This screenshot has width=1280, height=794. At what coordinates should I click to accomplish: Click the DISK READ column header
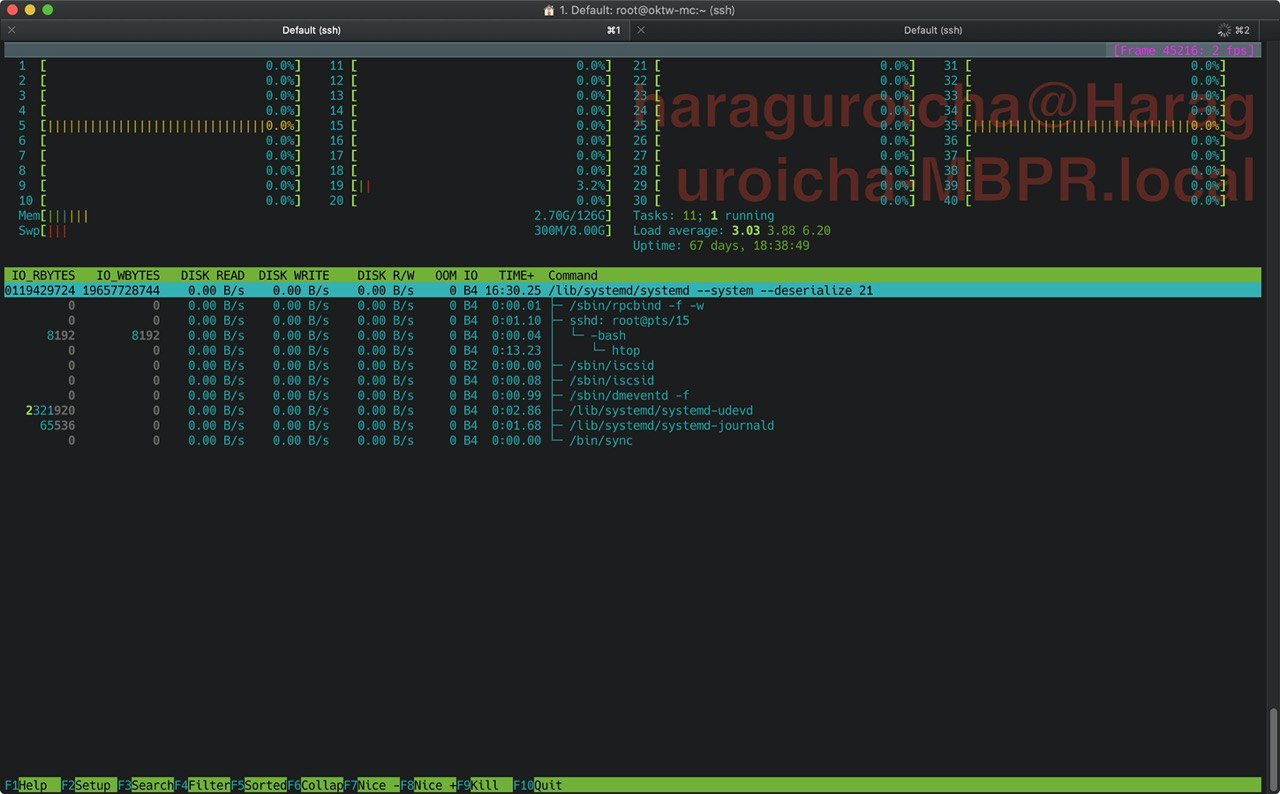click(212, 275)
